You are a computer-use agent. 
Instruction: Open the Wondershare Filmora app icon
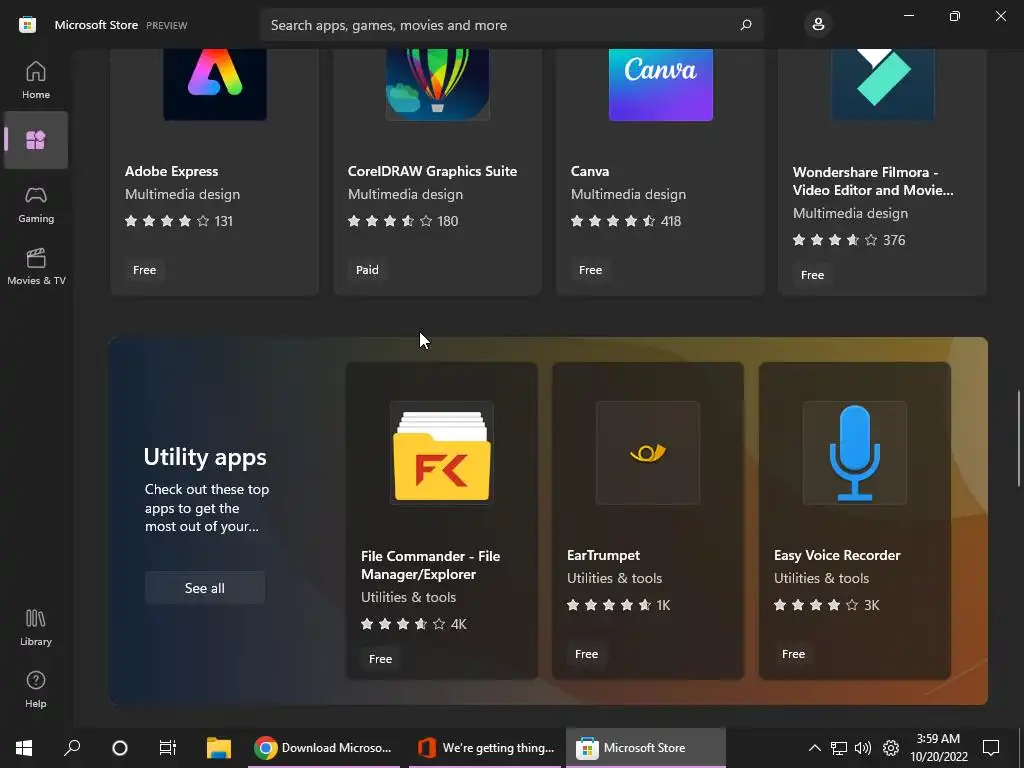[x=883, y=84]
